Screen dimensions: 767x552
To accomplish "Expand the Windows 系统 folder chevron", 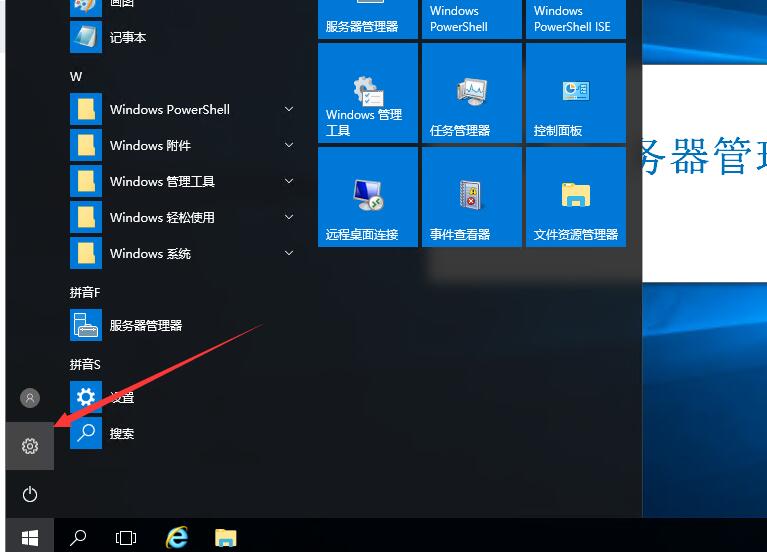I will [289, 253].
